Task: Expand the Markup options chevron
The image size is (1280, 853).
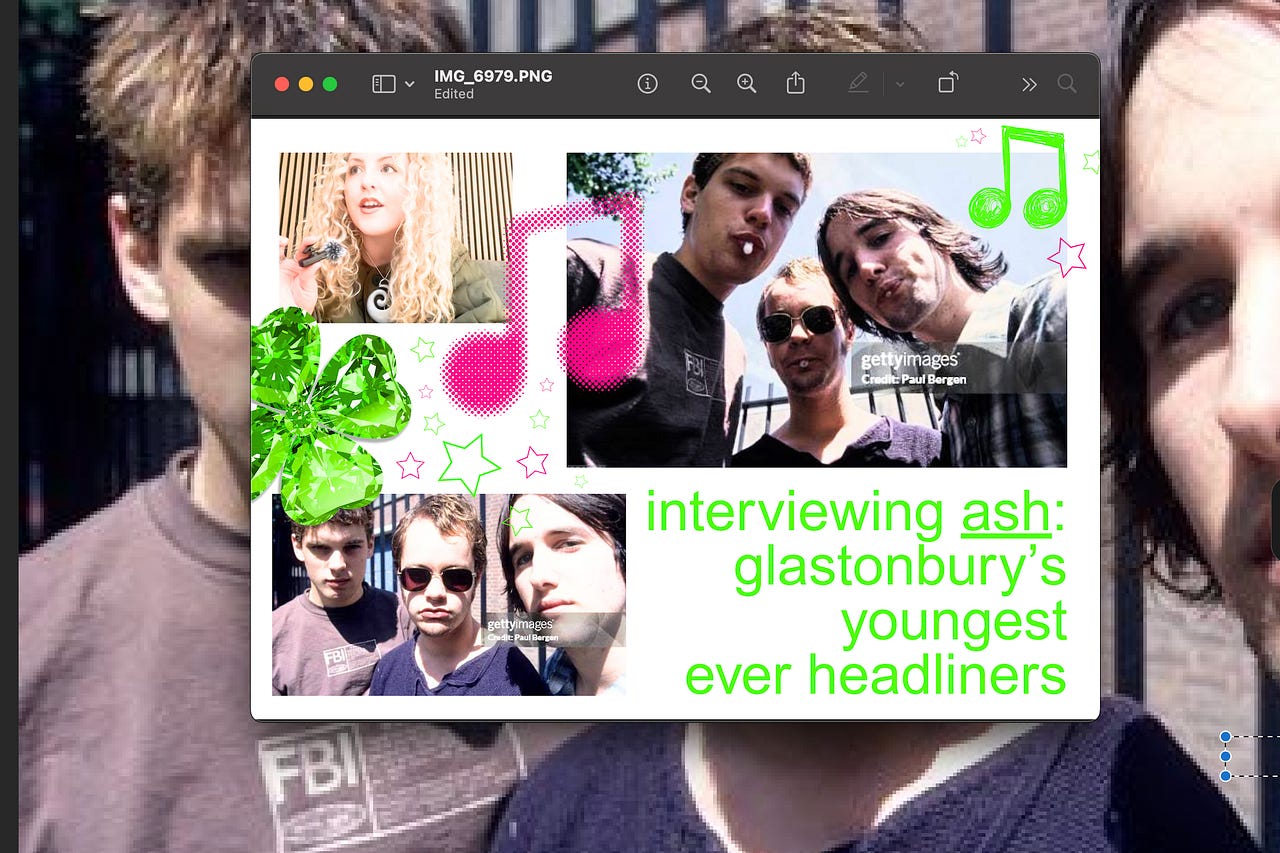Action: coord(900,84)
